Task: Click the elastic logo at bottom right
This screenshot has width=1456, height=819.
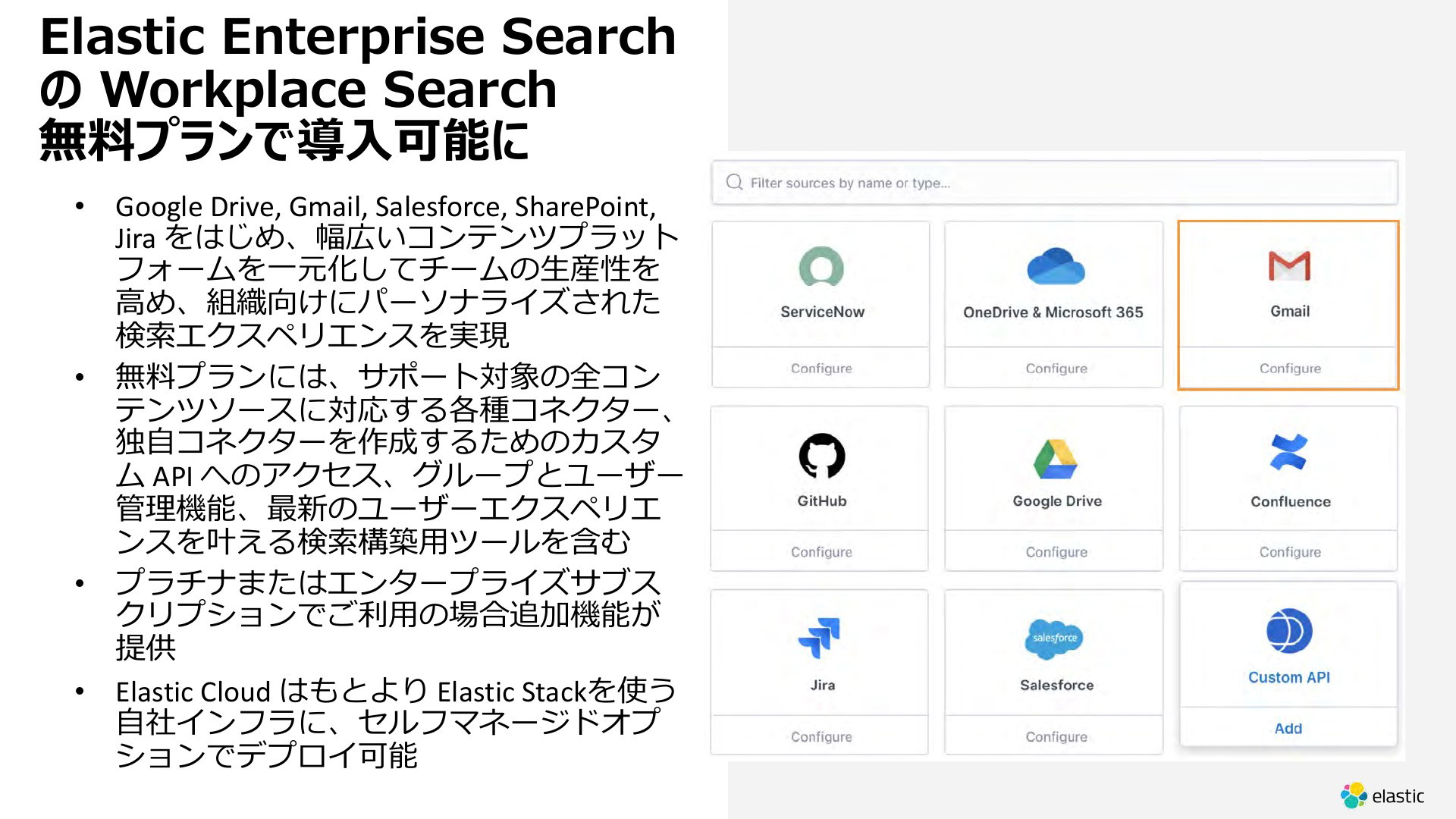Action: click(x=1382, y=796)
